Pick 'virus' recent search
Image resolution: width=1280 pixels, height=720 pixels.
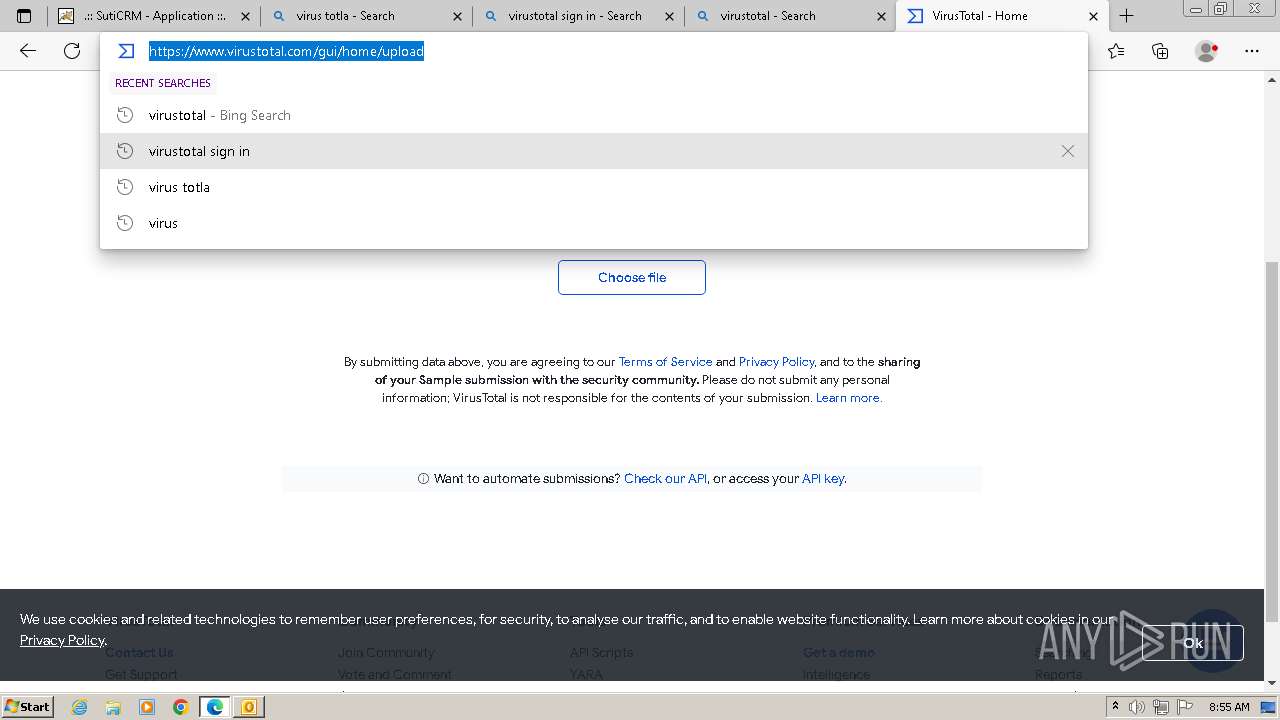(594, 223)
